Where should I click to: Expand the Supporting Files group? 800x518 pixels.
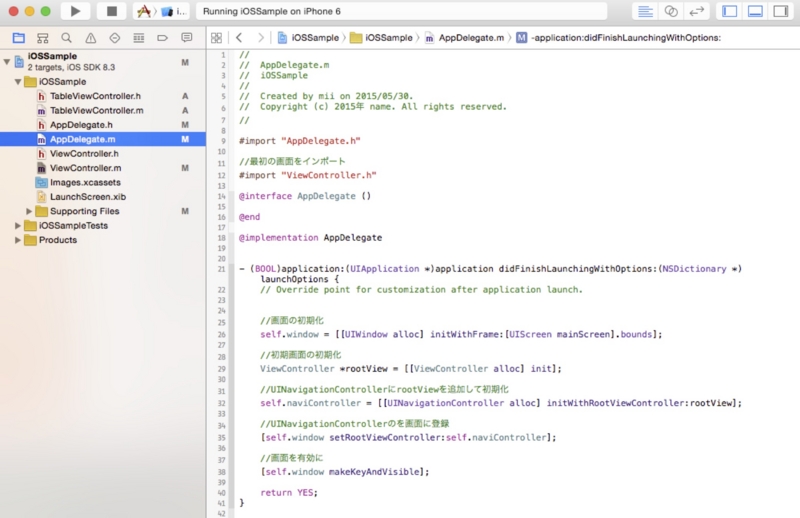click(29, 211)
